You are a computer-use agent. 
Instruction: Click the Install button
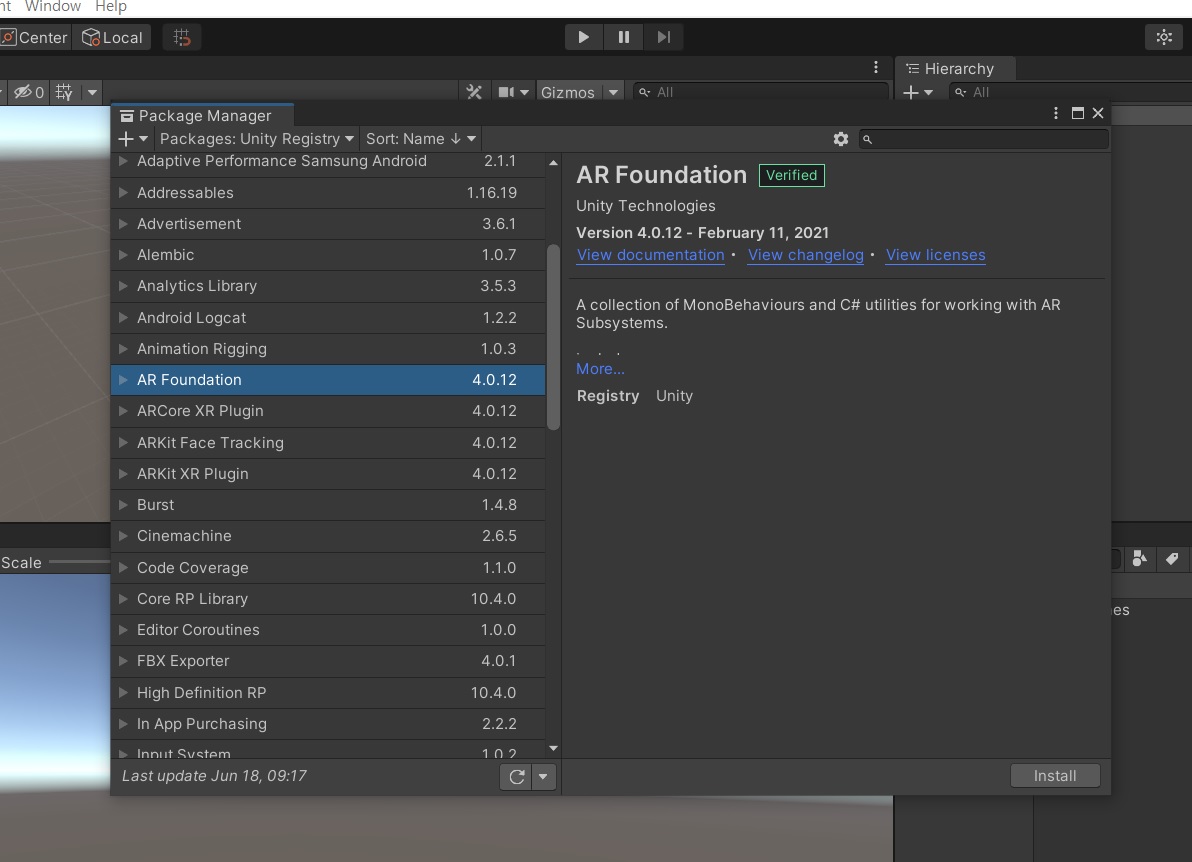[x=1055, y=775]
